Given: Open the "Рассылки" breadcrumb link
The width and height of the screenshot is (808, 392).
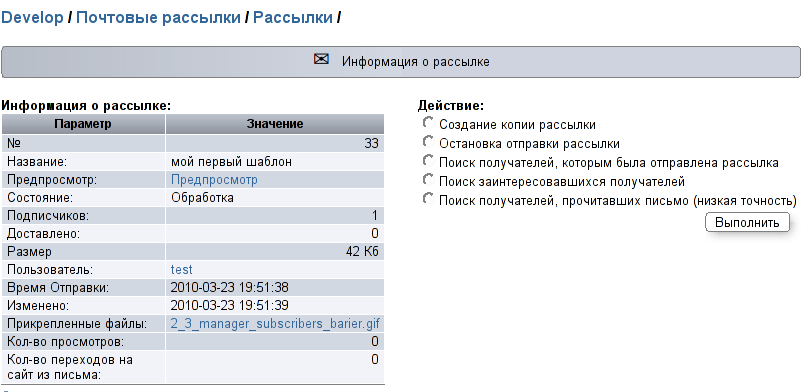Looking at the screenshot, I should pyautogui.click(x=293, y=18).
